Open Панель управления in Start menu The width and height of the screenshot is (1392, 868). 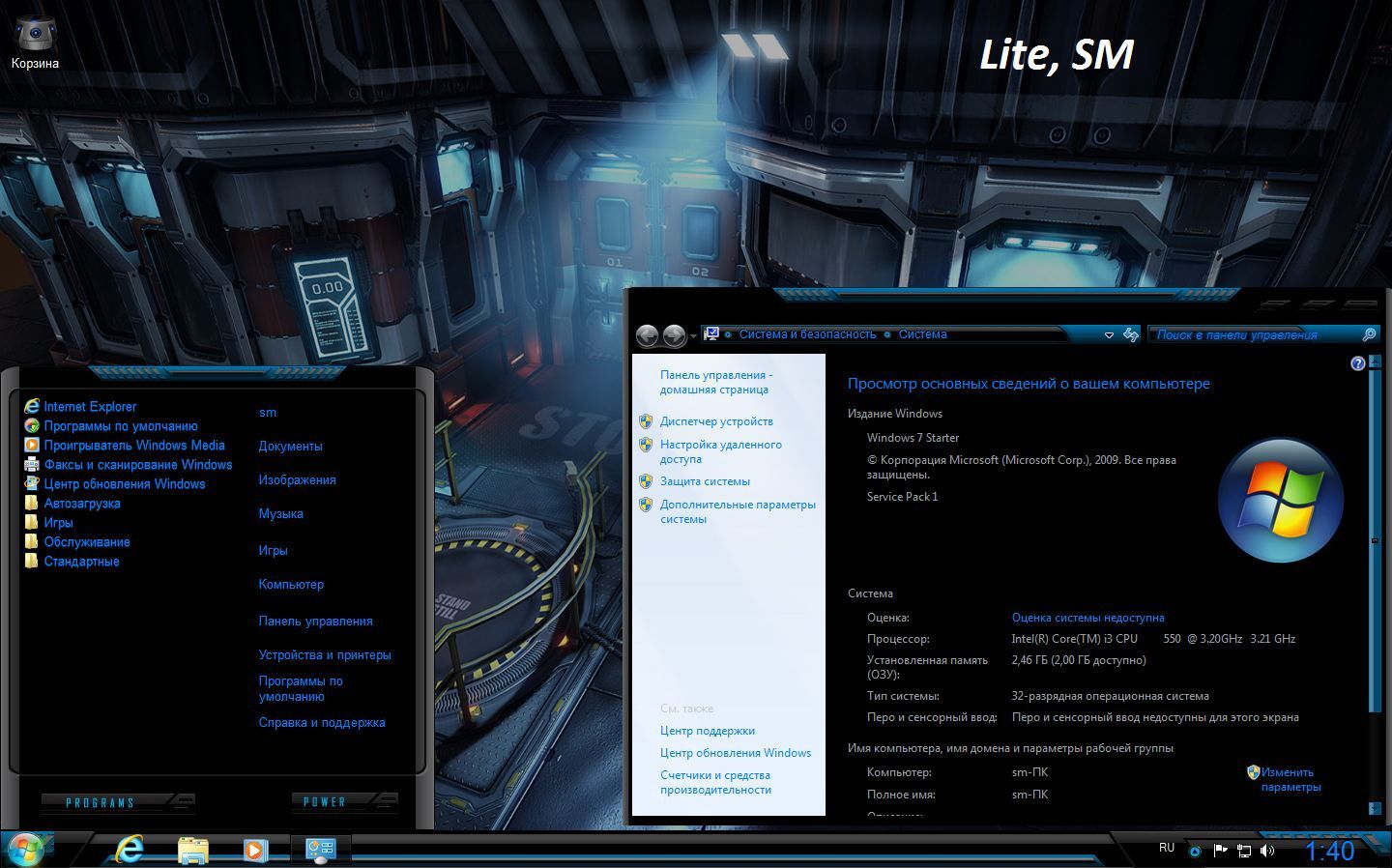(315, 622)
